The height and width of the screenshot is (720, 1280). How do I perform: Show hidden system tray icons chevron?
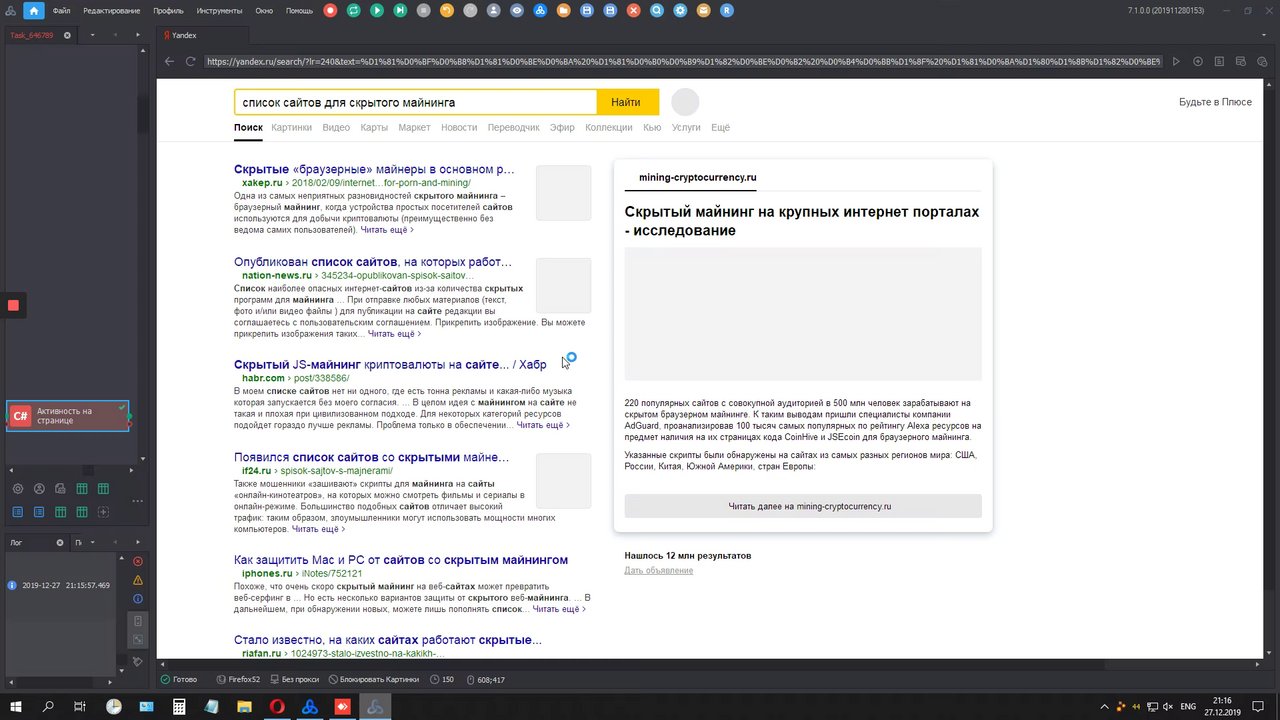click(1105, 706)
